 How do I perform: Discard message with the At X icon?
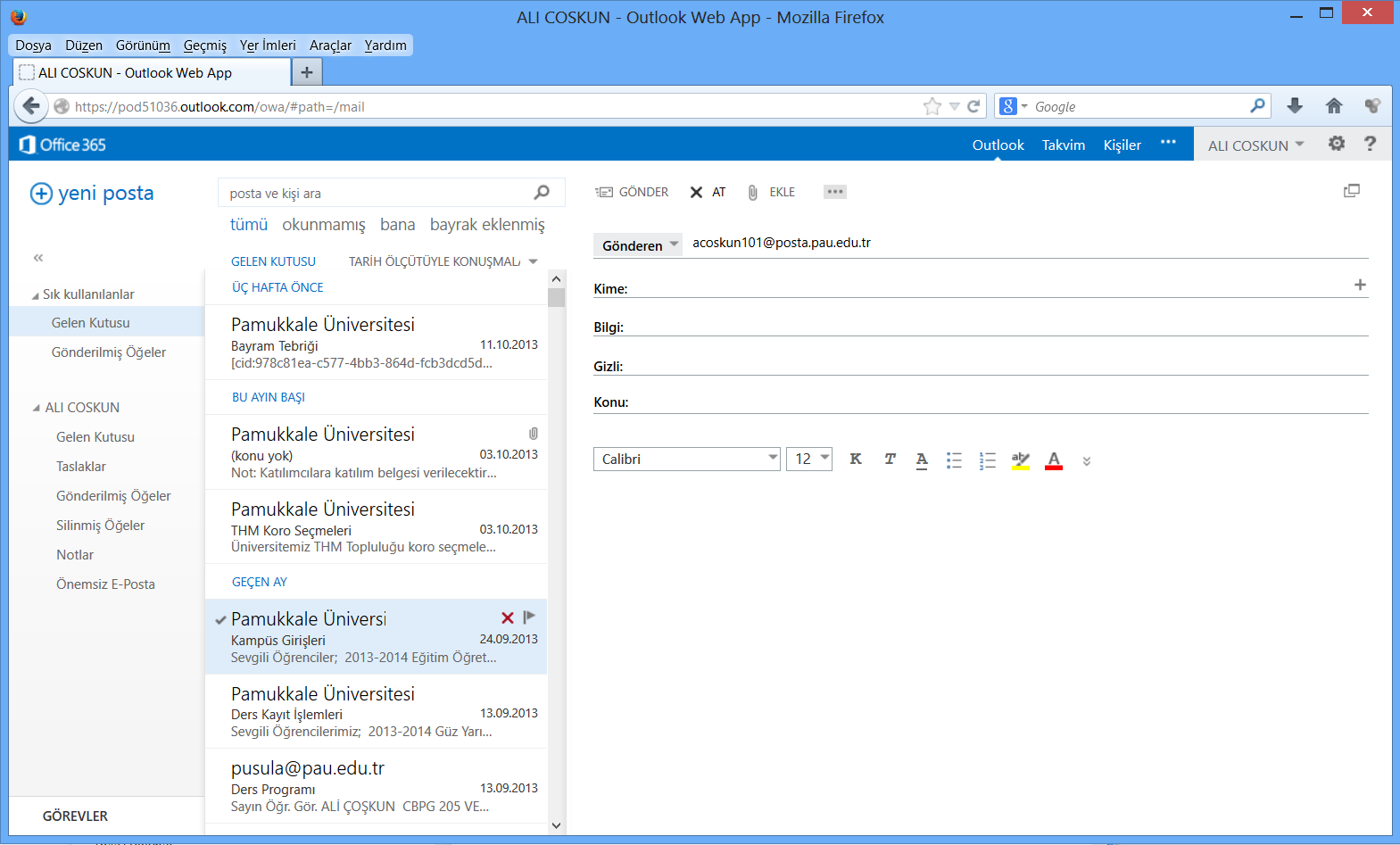pos(696,192)
